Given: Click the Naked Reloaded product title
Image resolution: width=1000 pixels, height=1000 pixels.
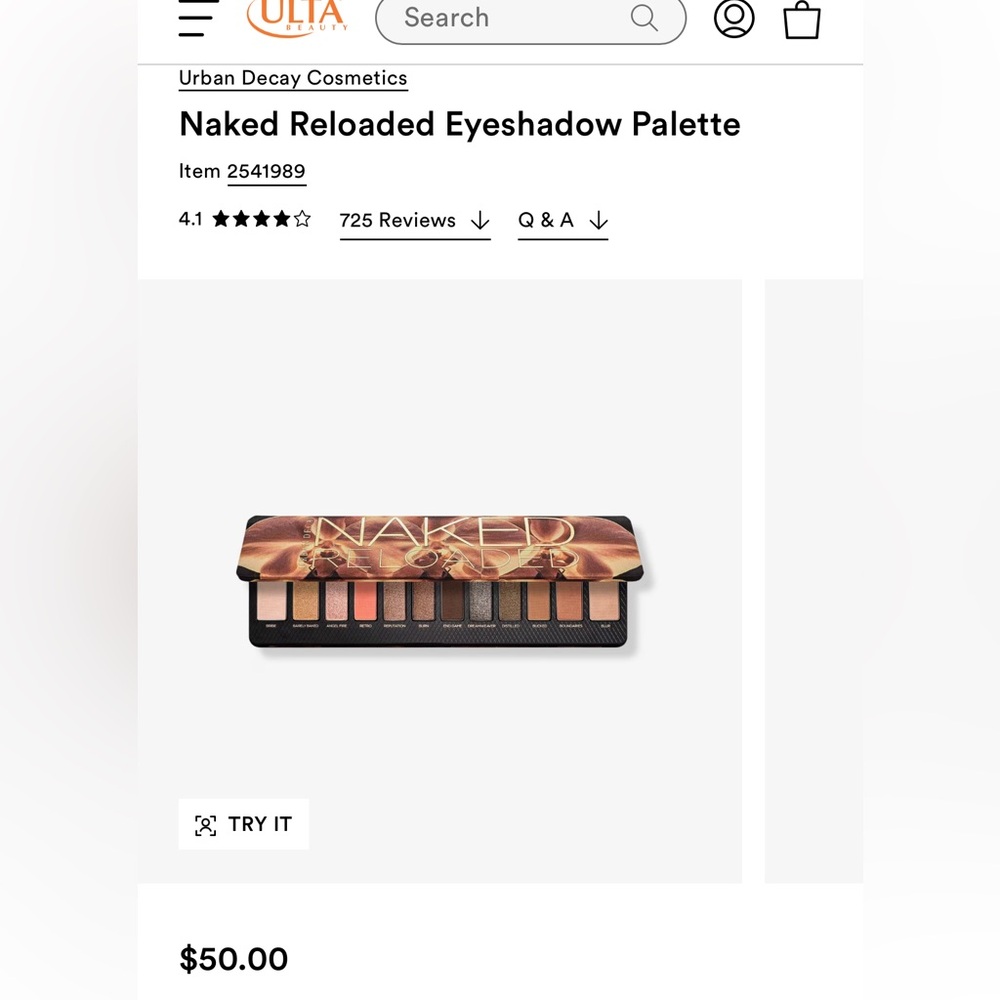Looking at the screenshot, I should coord(459,124).
